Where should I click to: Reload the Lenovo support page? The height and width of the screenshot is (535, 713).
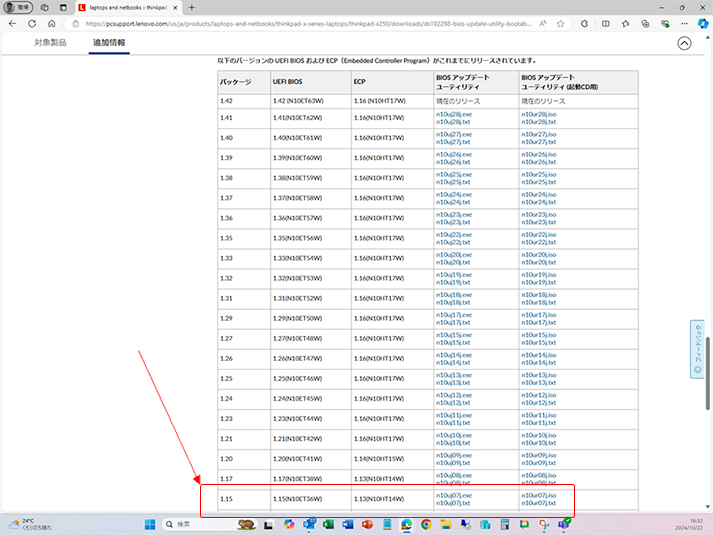tap(32, 24)
